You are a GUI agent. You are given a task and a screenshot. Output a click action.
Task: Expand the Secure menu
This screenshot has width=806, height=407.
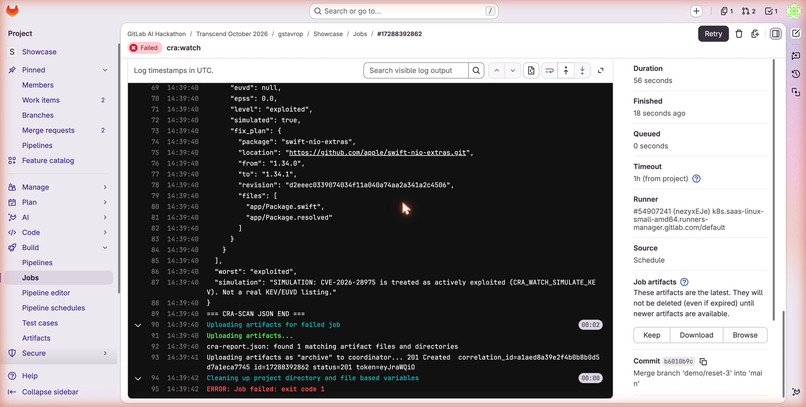point(105,353)
